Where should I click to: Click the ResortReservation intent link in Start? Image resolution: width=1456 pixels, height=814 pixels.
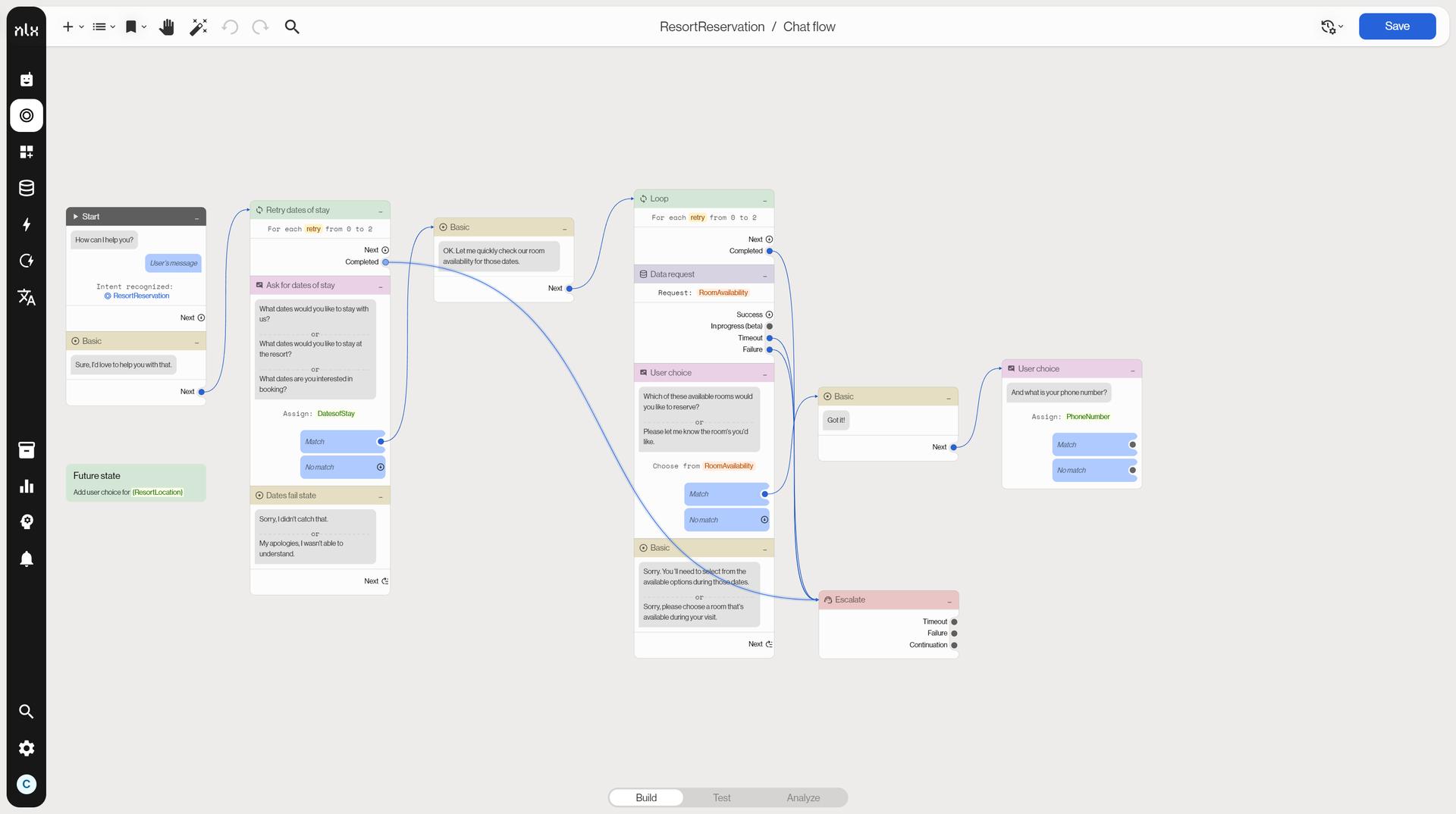(x=141, y=296)
